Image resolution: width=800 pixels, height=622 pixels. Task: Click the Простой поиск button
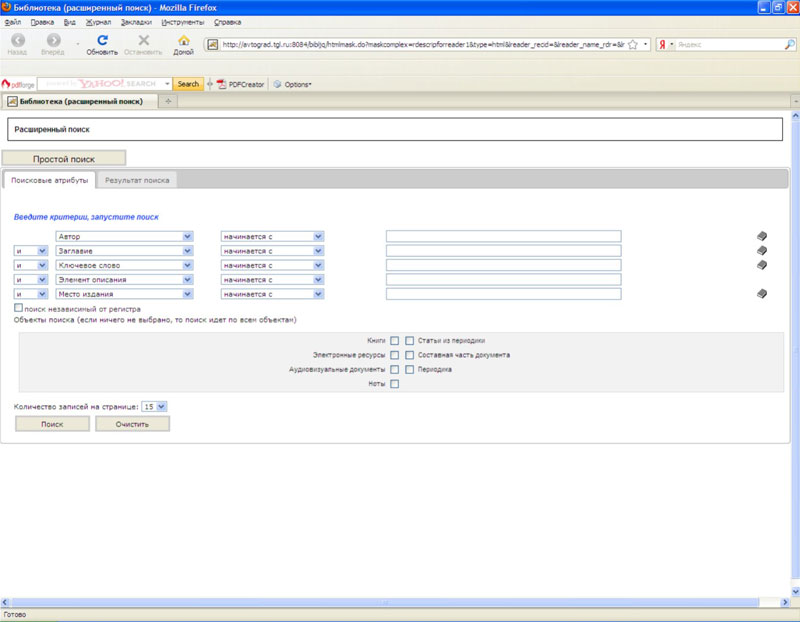click(x=64, y=159)
